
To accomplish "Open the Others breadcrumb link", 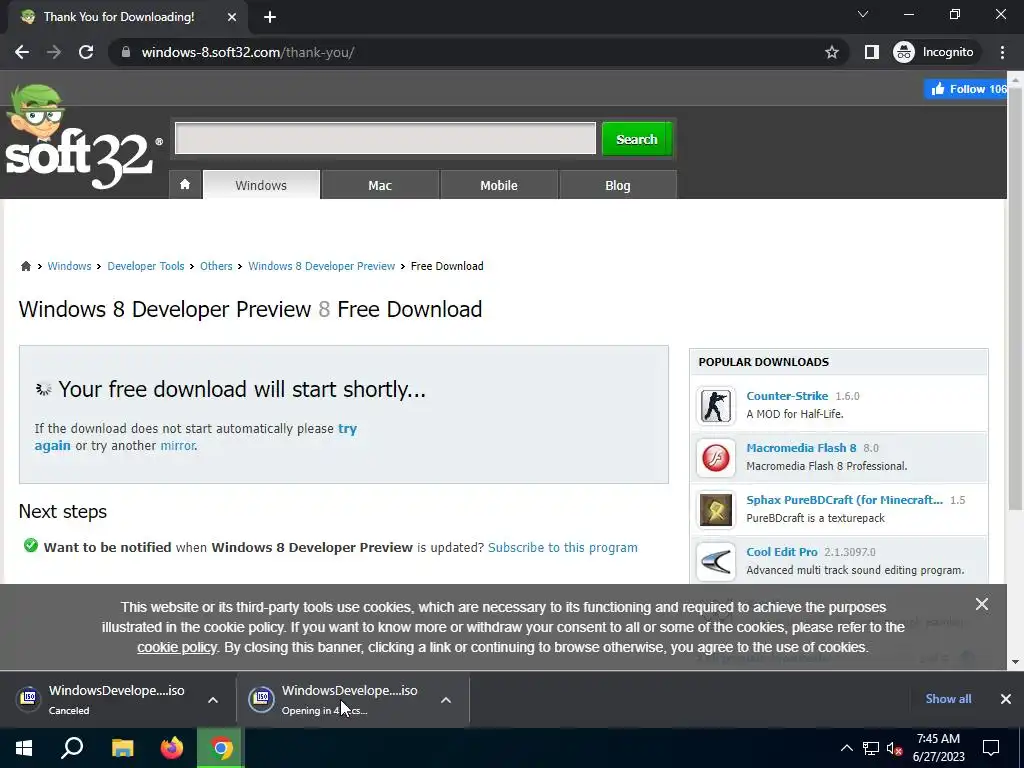I will pyautogui.click(x=216, y=266).
